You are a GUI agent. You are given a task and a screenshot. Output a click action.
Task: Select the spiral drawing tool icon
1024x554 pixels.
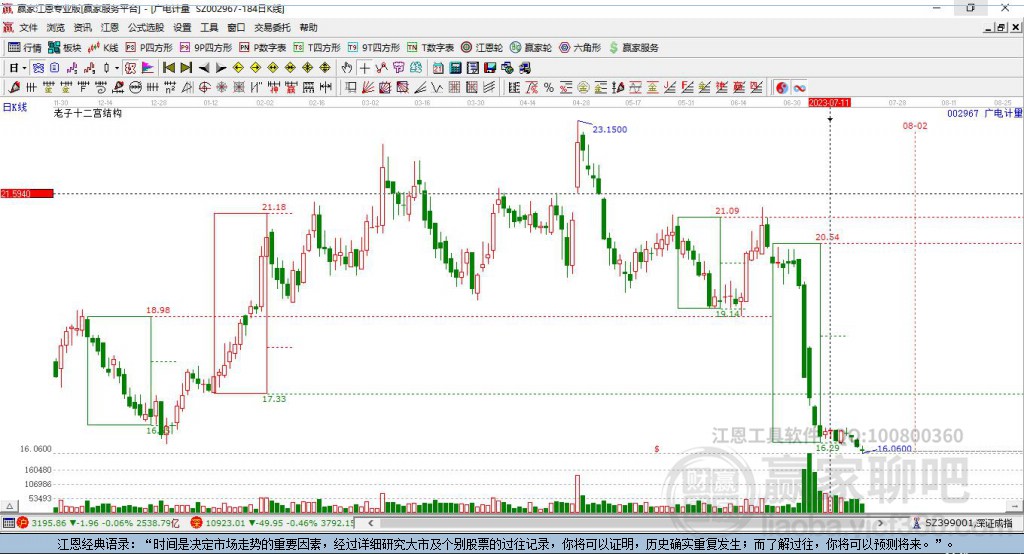pos(101,88)
